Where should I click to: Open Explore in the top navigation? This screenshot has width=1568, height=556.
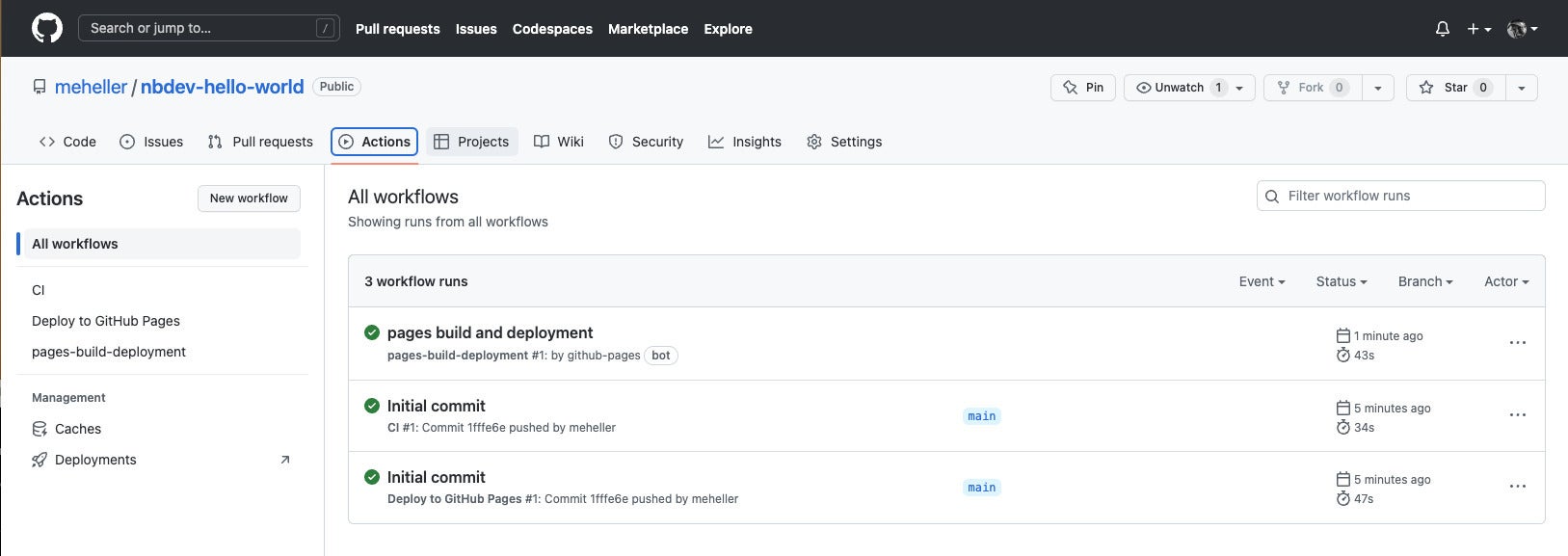728,29
